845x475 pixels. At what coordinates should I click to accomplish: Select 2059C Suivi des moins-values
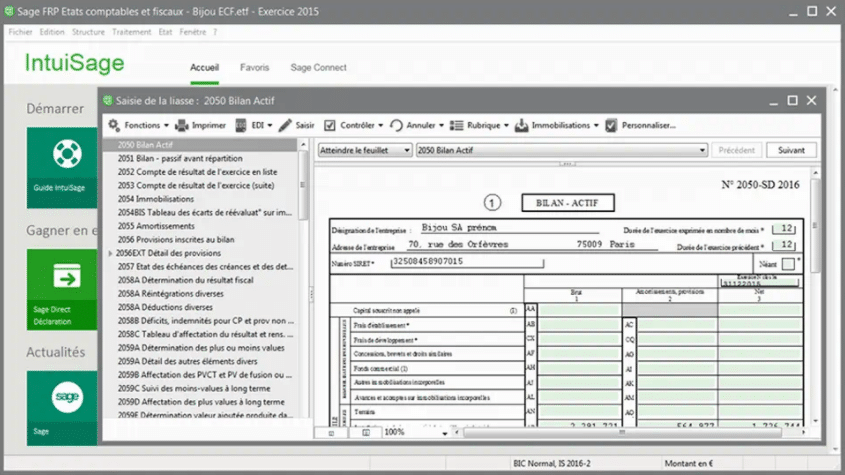click(194, 388)
